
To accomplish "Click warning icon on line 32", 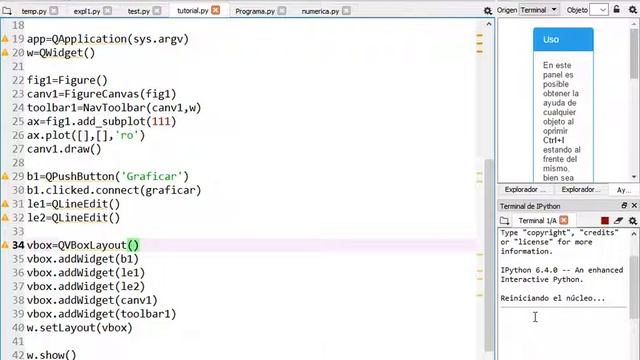I will point(5,218).
